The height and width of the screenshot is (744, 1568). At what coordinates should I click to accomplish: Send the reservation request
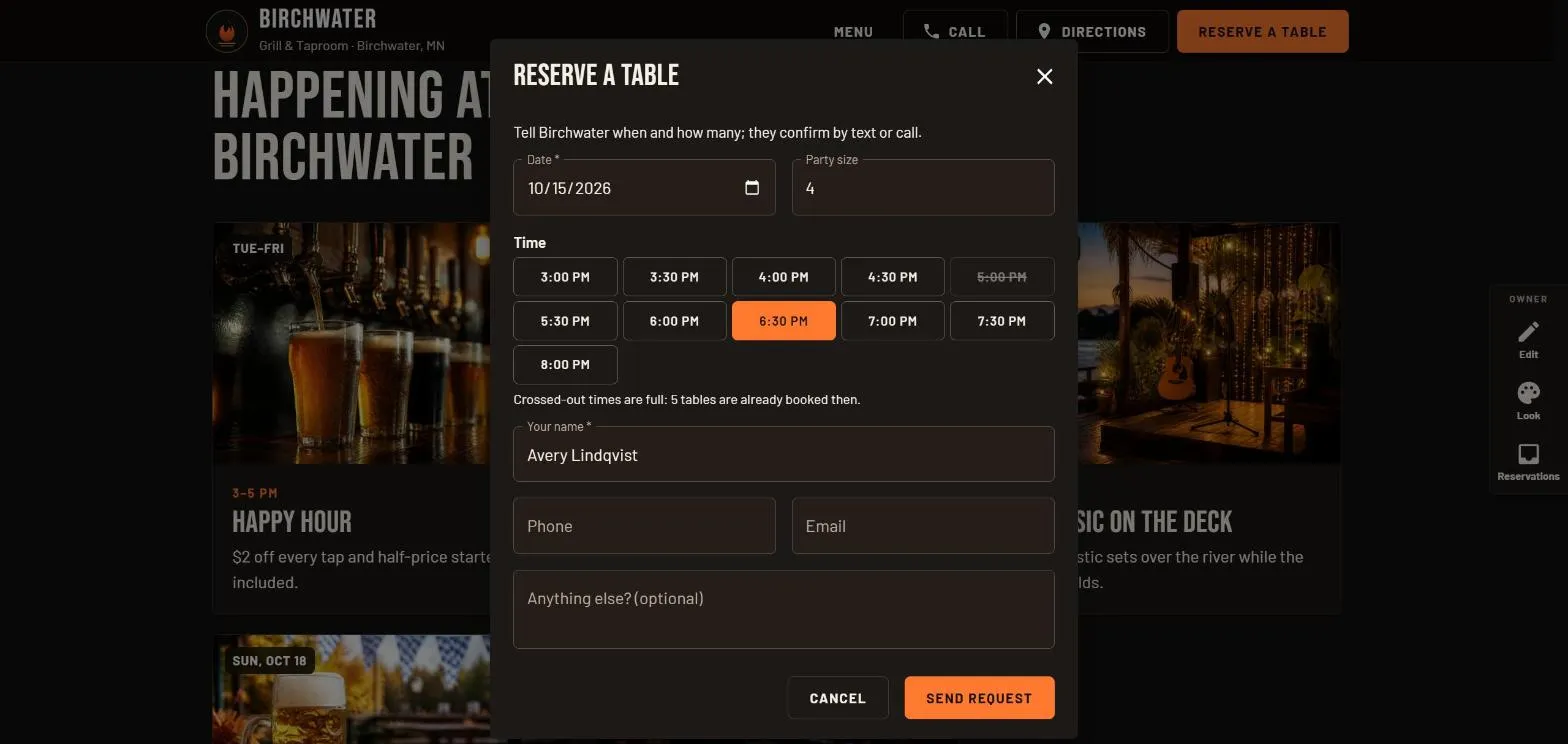979,698
